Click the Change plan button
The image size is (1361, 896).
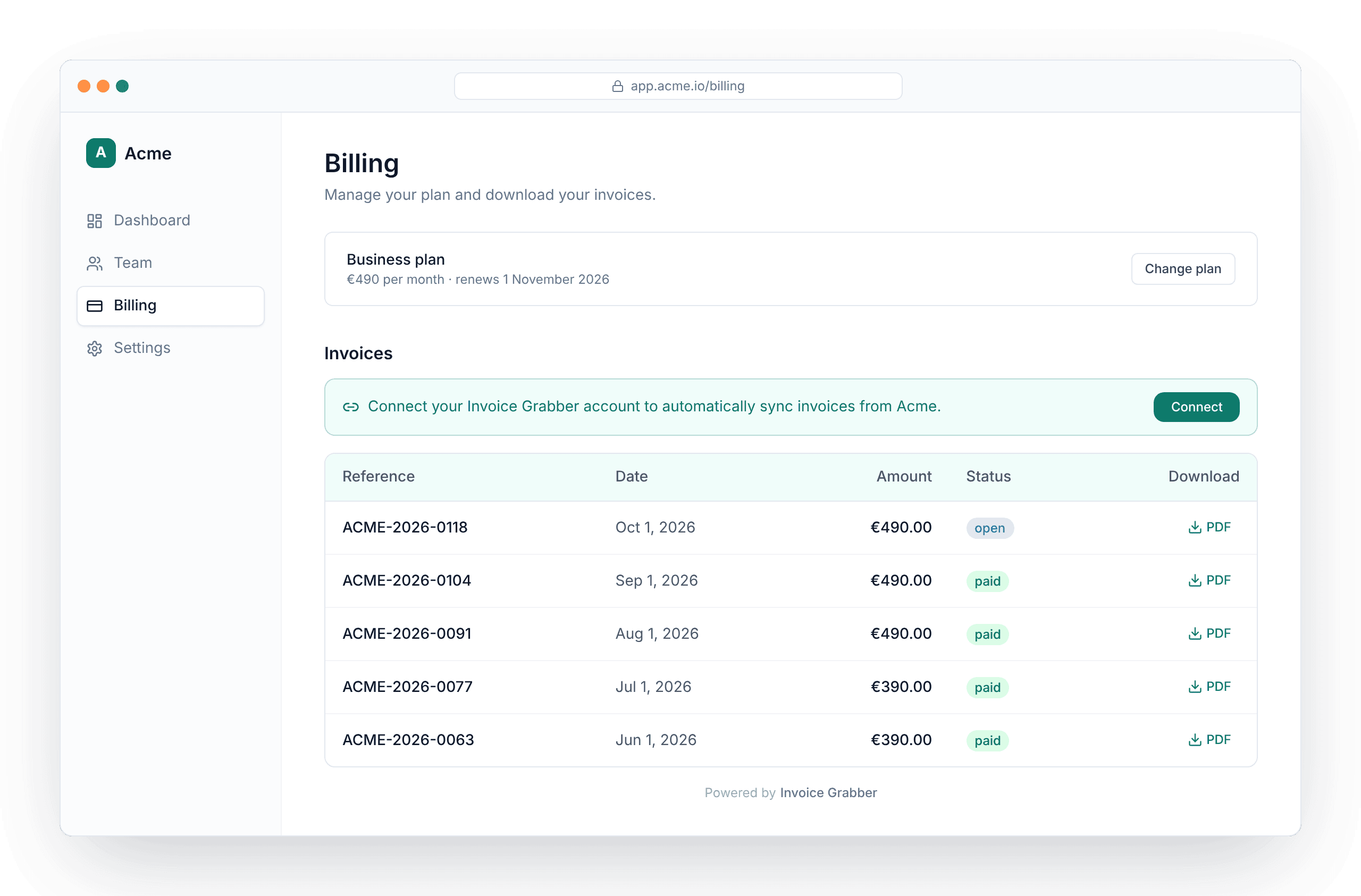coord(1182,269)
